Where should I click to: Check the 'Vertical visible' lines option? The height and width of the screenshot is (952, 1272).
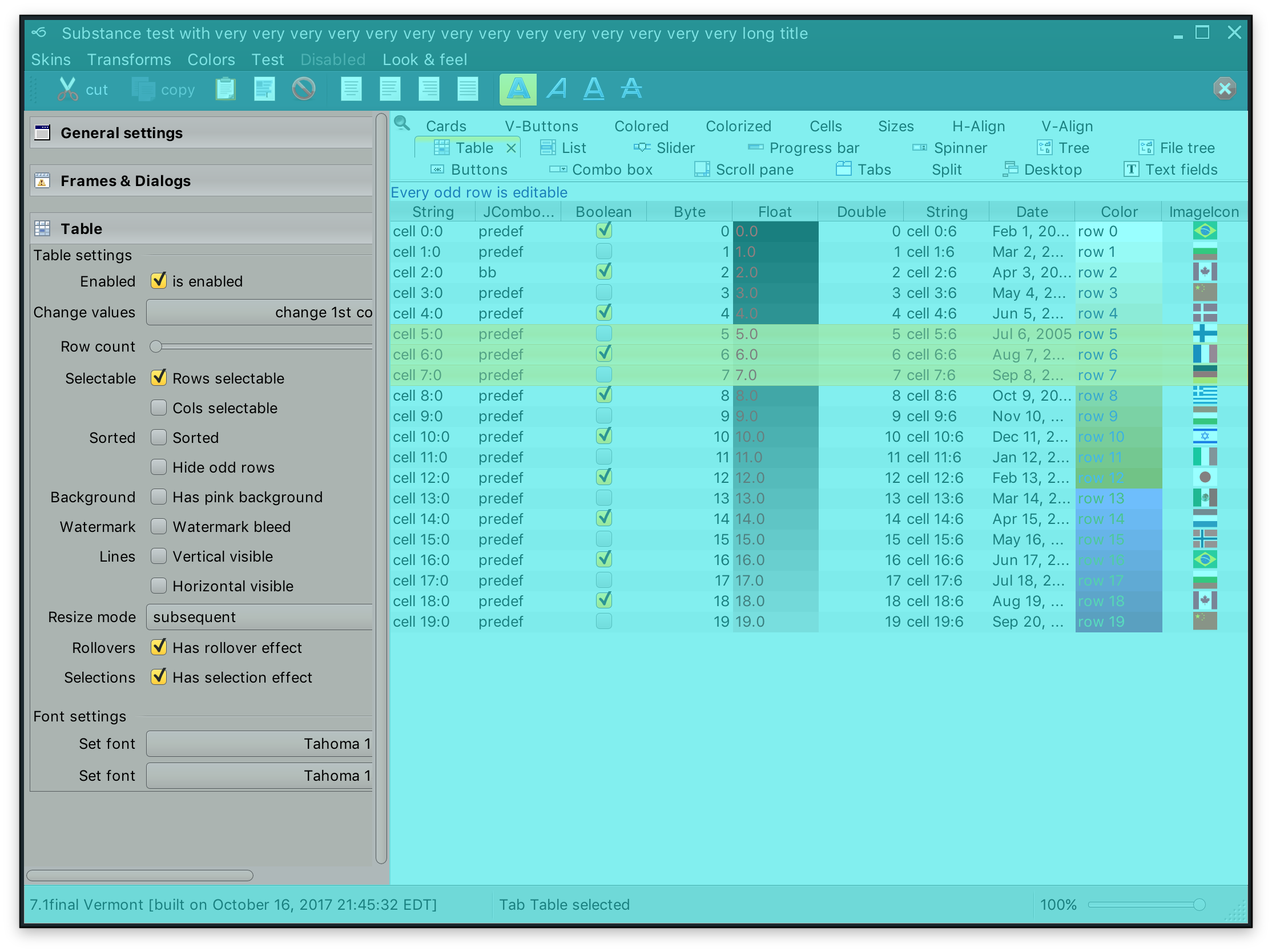click(159, 556)
